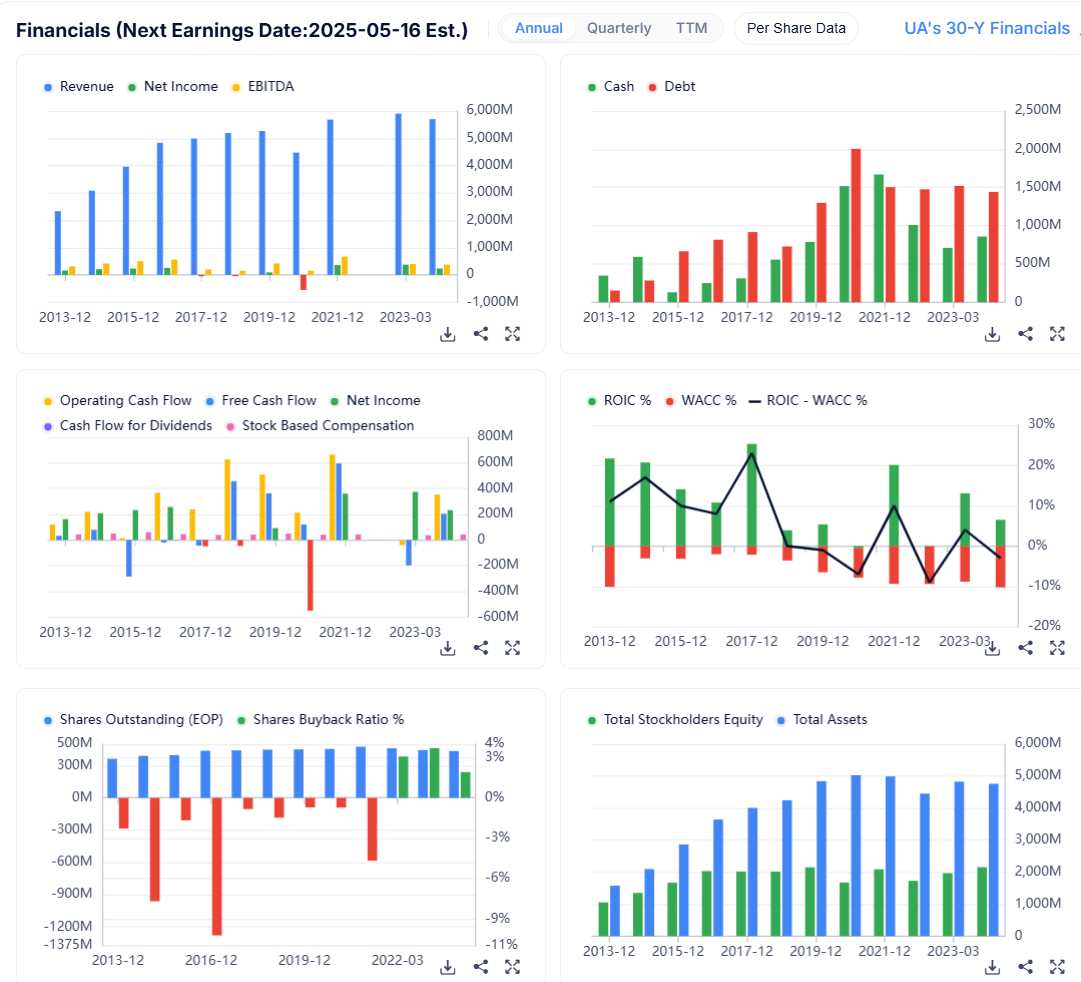Image resolution: width=1081 pixels, height=982 pixels.
Task: Download the Revenue chart data
Action: [448, 334]
